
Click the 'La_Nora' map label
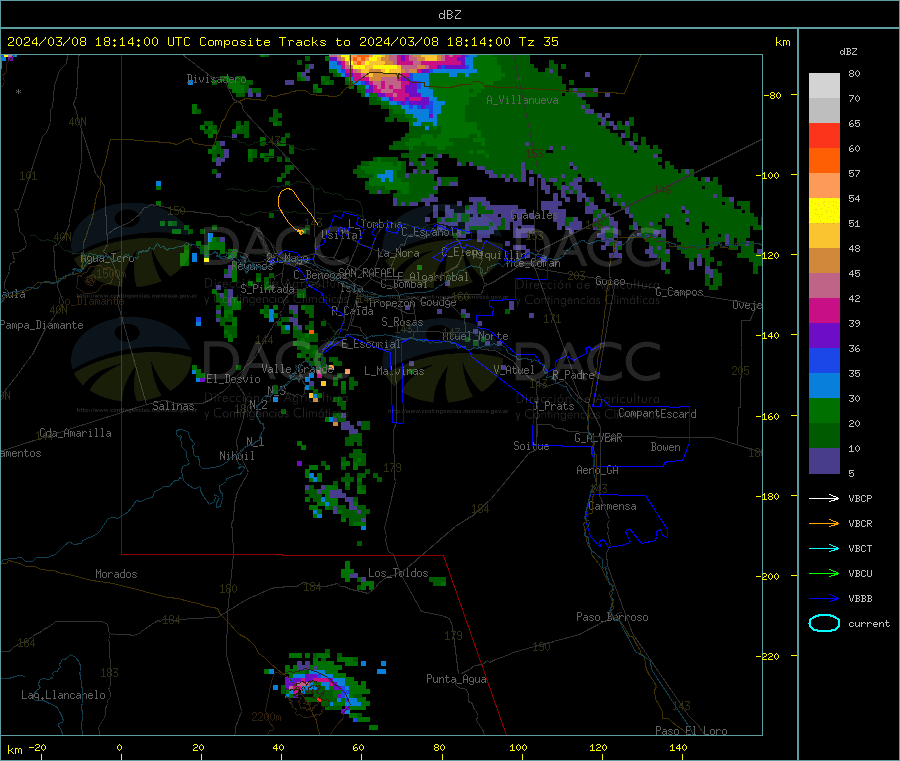point(398,253)
